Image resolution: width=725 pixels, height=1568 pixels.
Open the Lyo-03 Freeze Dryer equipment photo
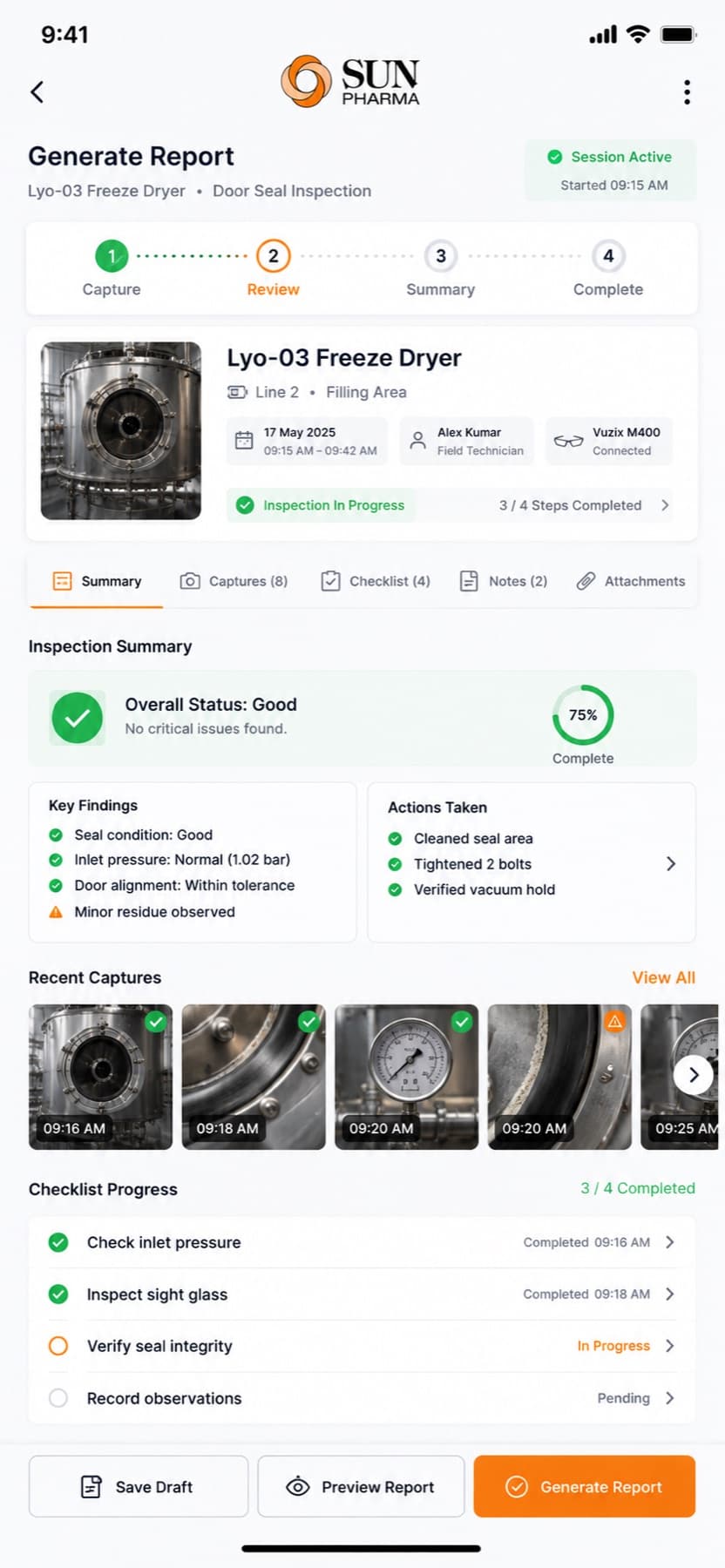click(x=121, y=431)
